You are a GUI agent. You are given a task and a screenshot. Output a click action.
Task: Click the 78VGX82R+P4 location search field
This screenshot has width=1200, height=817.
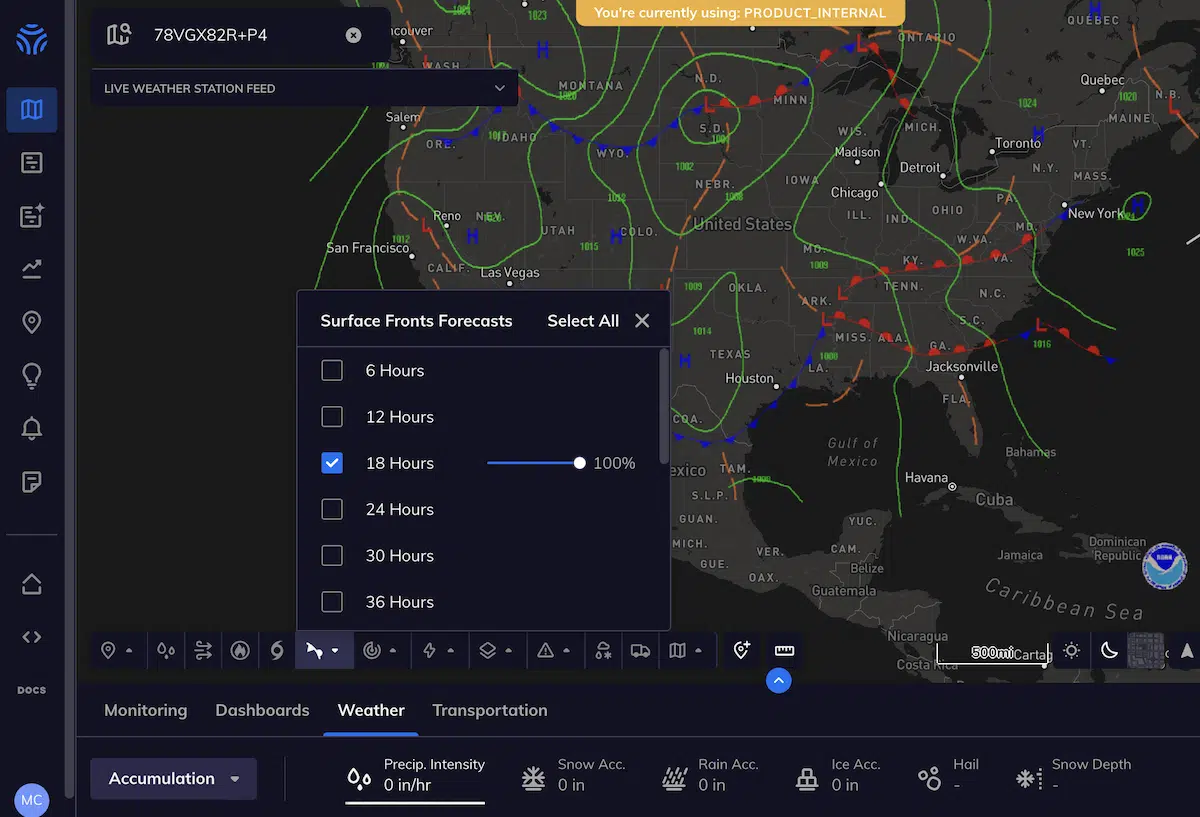pyautogui.click(x=240, y=35)
